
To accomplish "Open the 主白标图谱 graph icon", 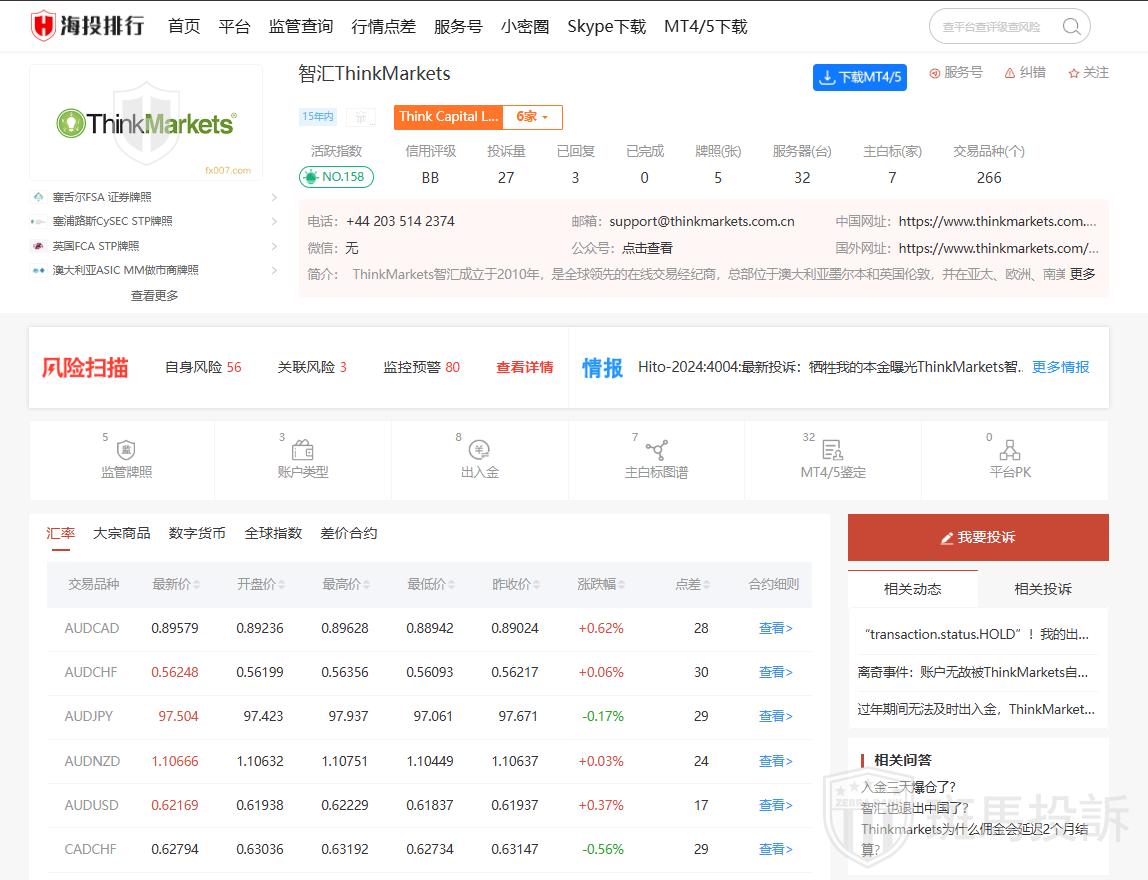I will tap(656, 451).
